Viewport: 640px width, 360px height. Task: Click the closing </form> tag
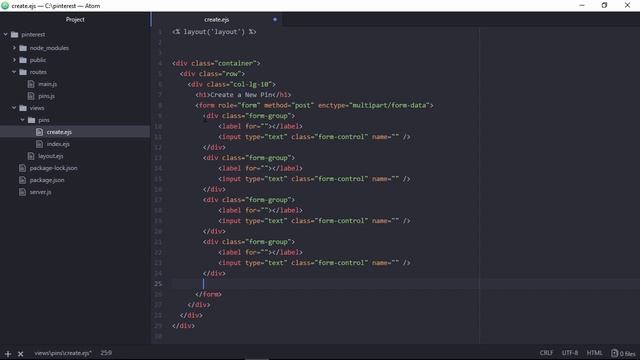pos(208,294)
